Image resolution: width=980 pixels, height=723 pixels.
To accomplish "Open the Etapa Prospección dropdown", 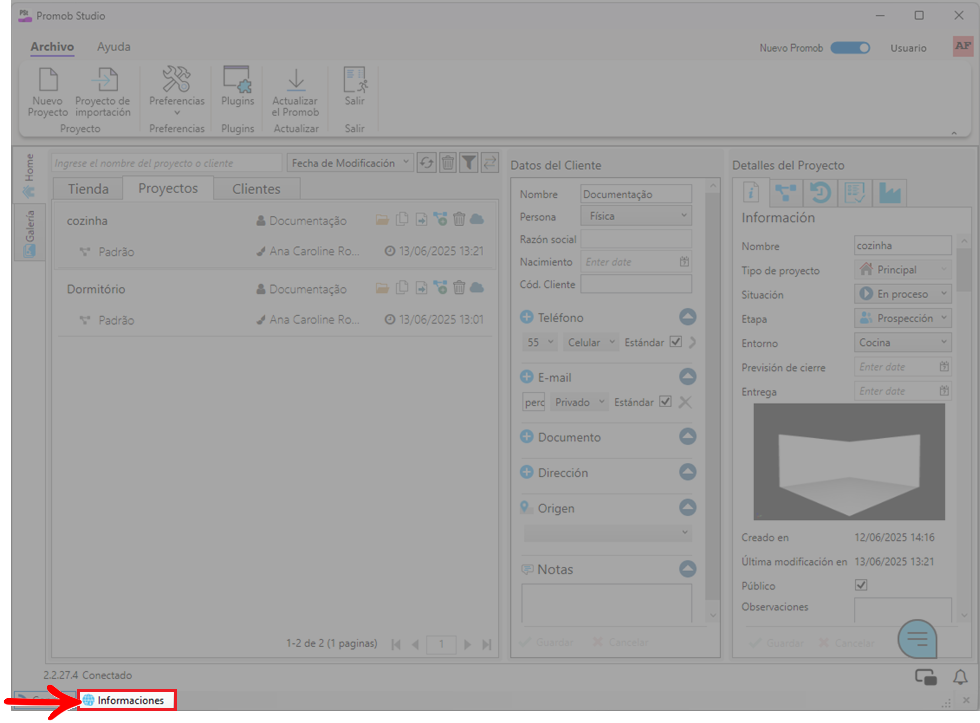I will pyautogui.click(x=902, y=318).
